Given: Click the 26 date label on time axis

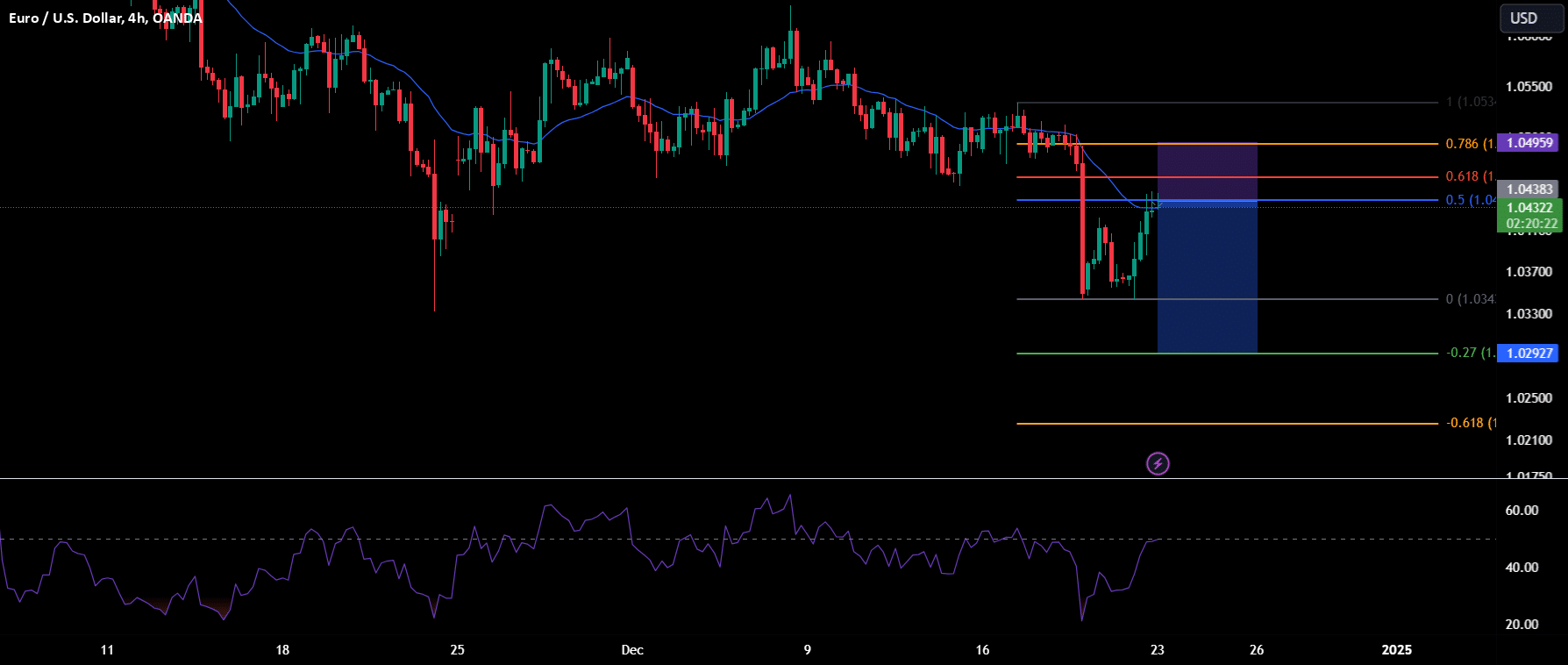Looking at the screenshot, I should [1257, 650].
